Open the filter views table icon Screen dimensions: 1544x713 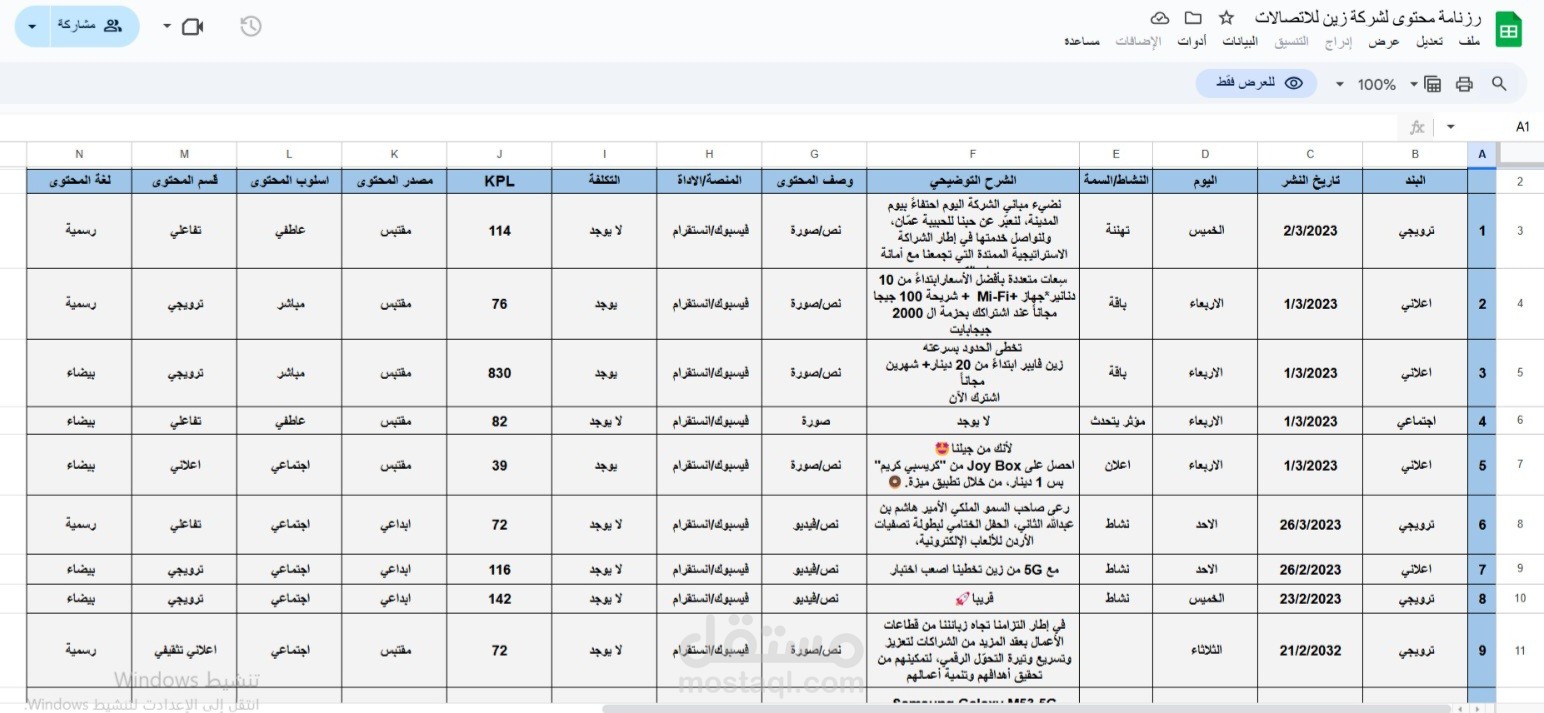tap(1432, 84)
